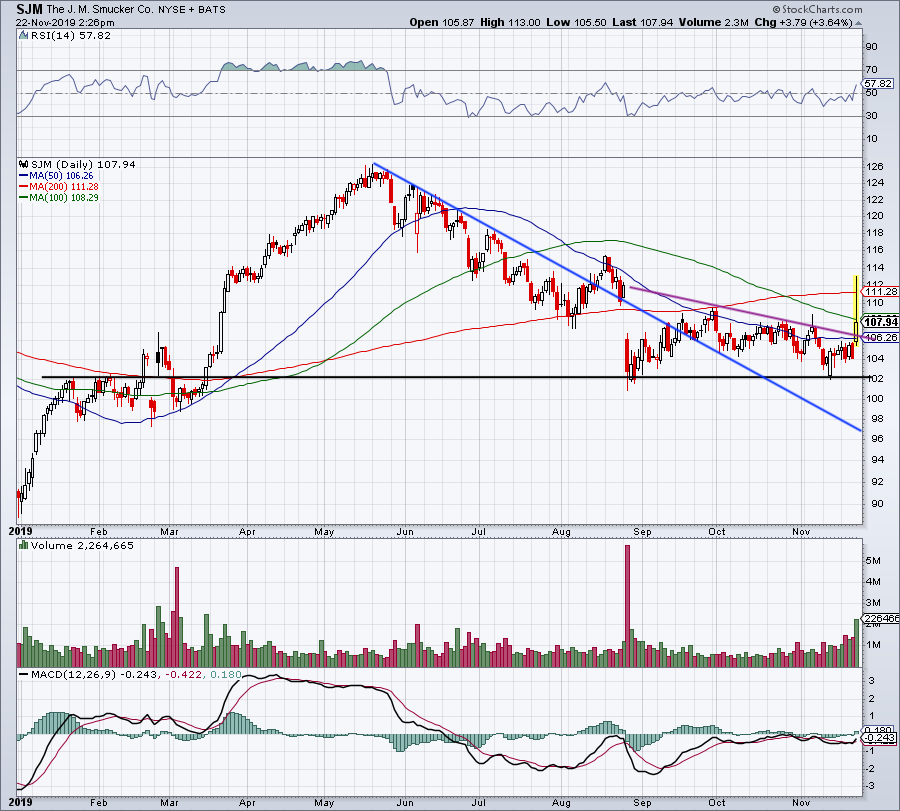The height and width of the screenshot is (811, 900).
Task: Click the 30 oversold level on RSI axis
Action: tap(871, 116)
